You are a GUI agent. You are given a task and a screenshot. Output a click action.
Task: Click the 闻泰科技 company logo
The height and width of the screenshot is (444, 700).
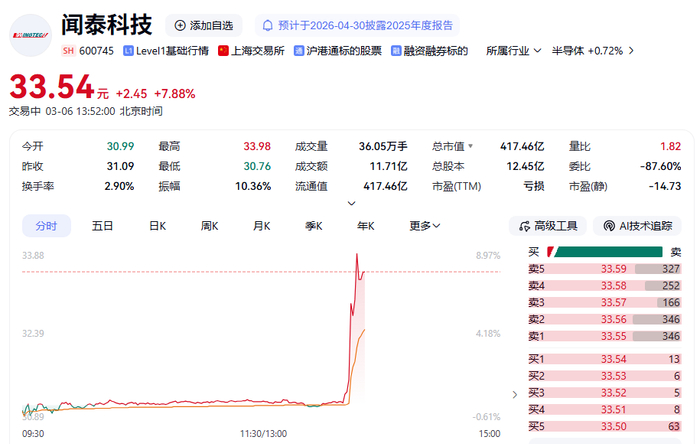[31, 35]
